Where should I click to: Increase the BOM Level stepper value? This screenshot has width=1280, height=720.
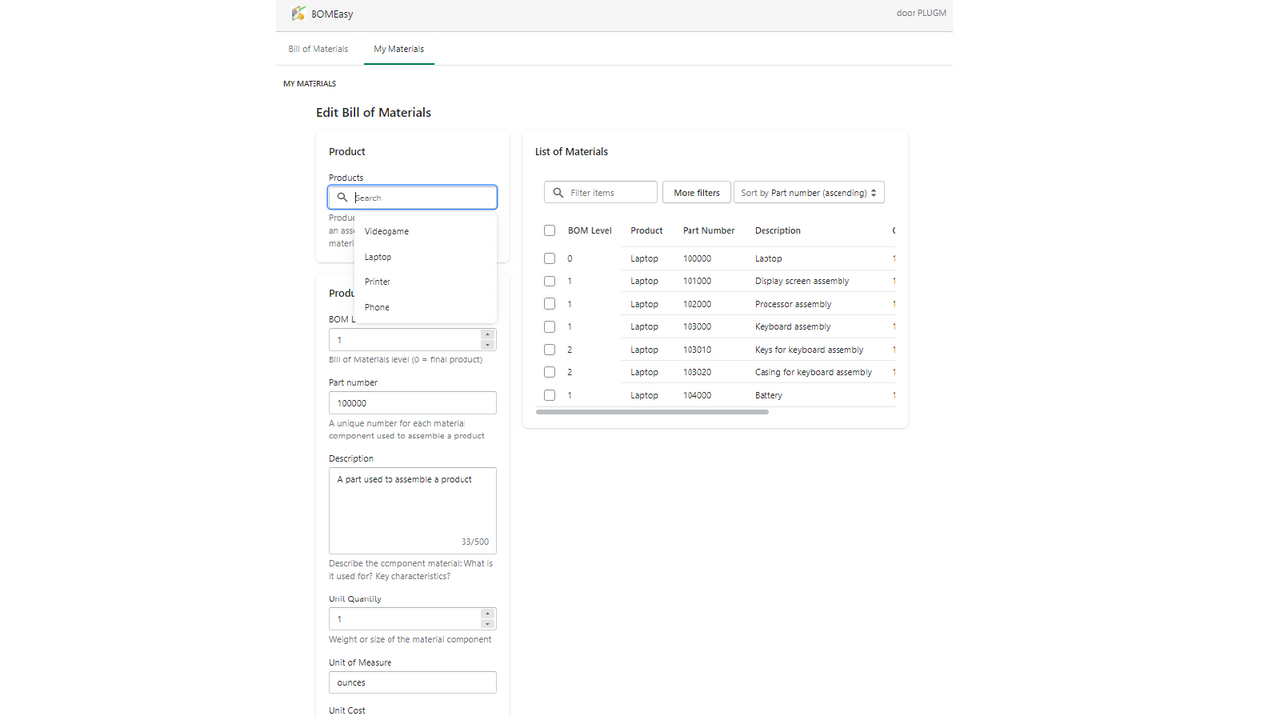pos(487,335)
